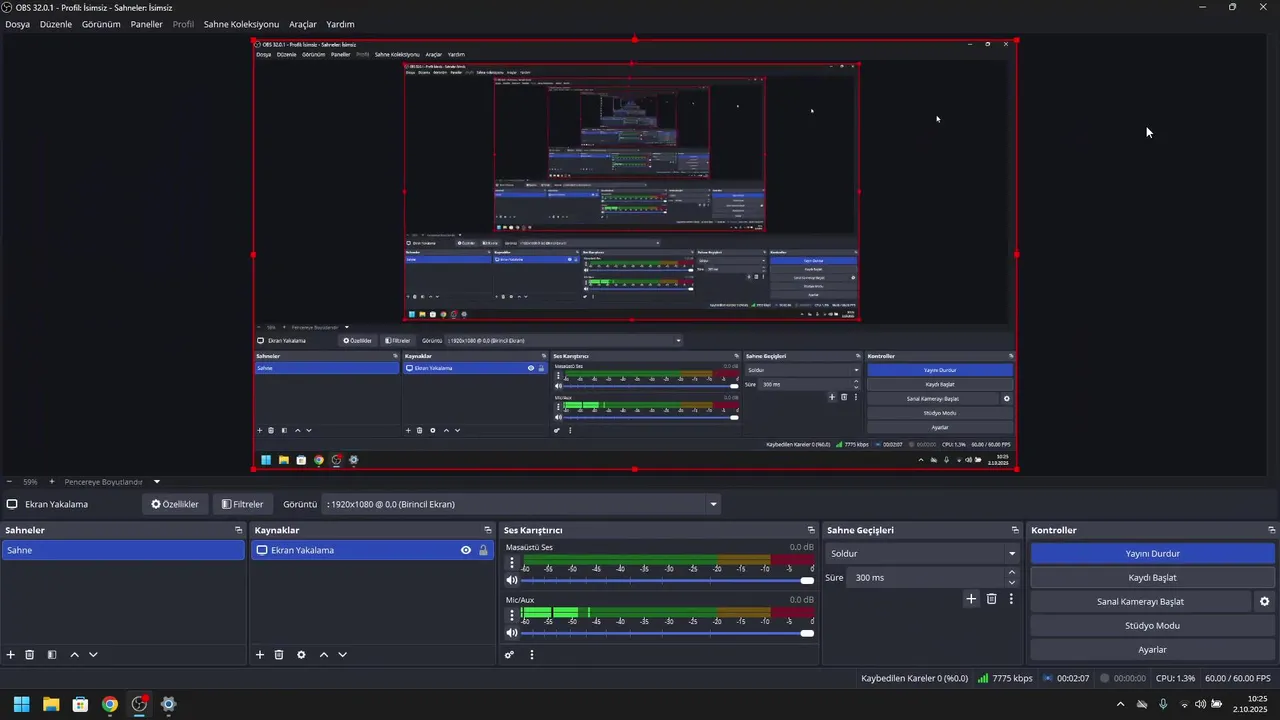
Task: Undock the Kaynaklar panel
Action: point(488,530)
